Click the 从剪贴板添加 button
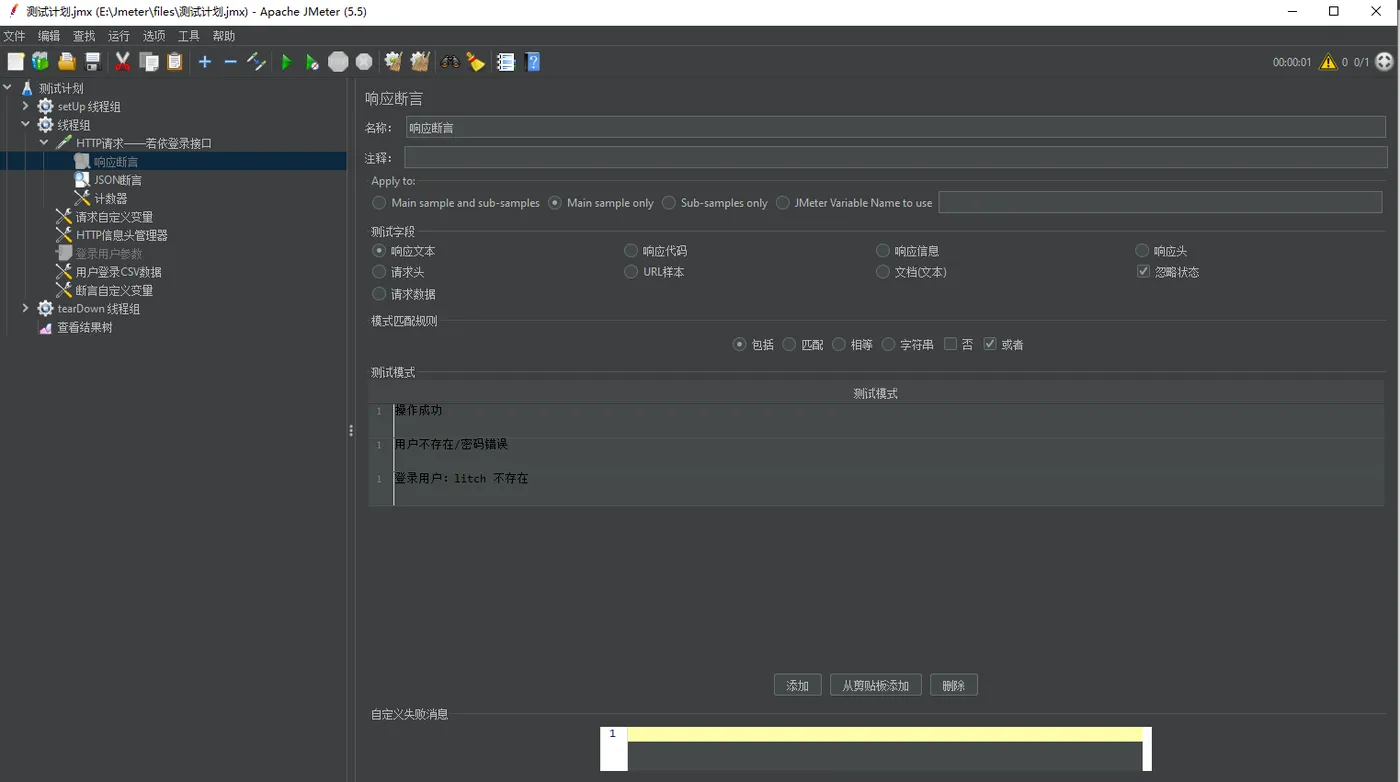This screenshot has width=1400, height=782. click(876, 685)
